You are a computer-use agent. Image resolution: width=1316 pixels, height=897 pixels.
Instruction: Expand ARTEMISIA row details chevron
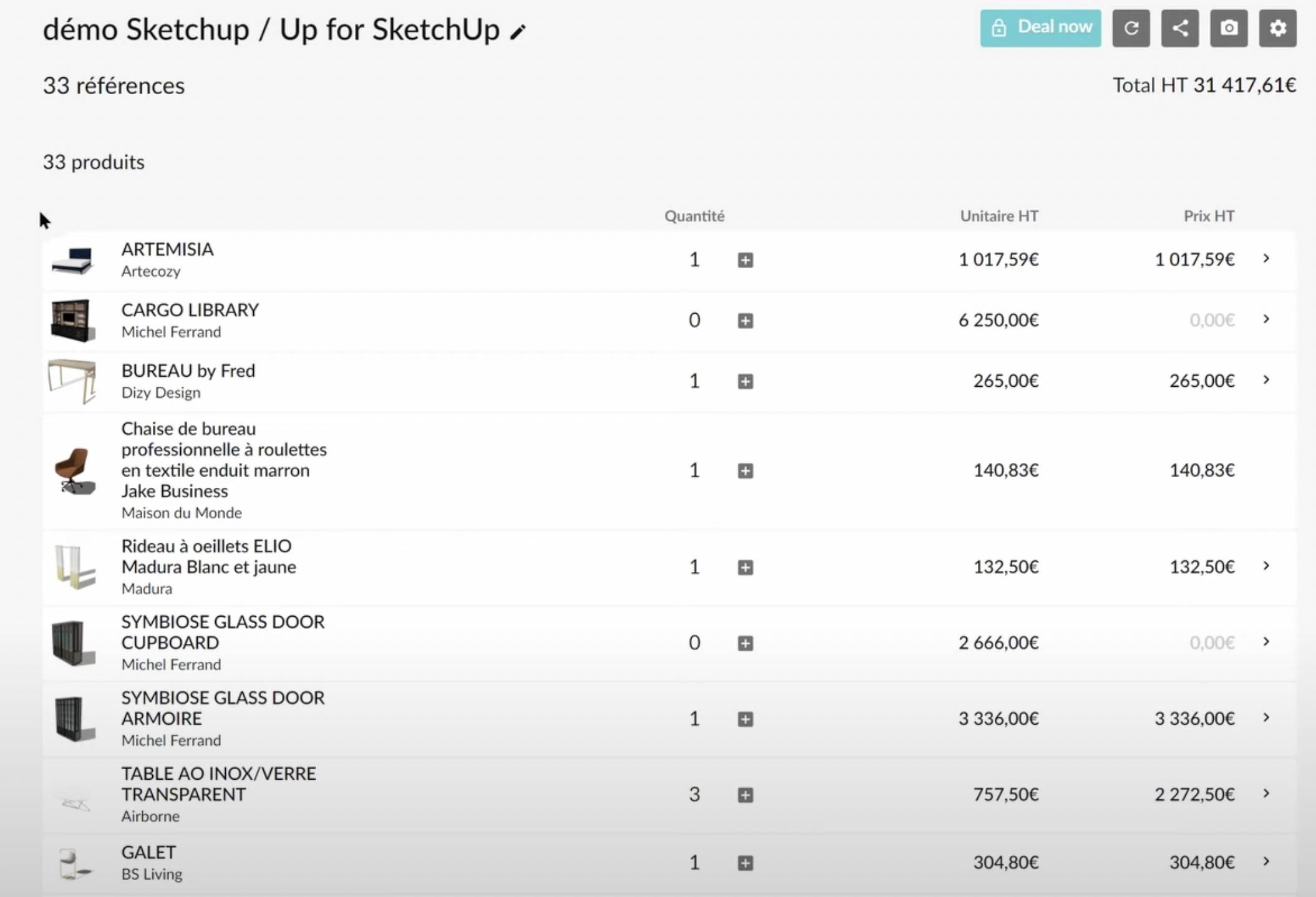(x=1266, y=258)
